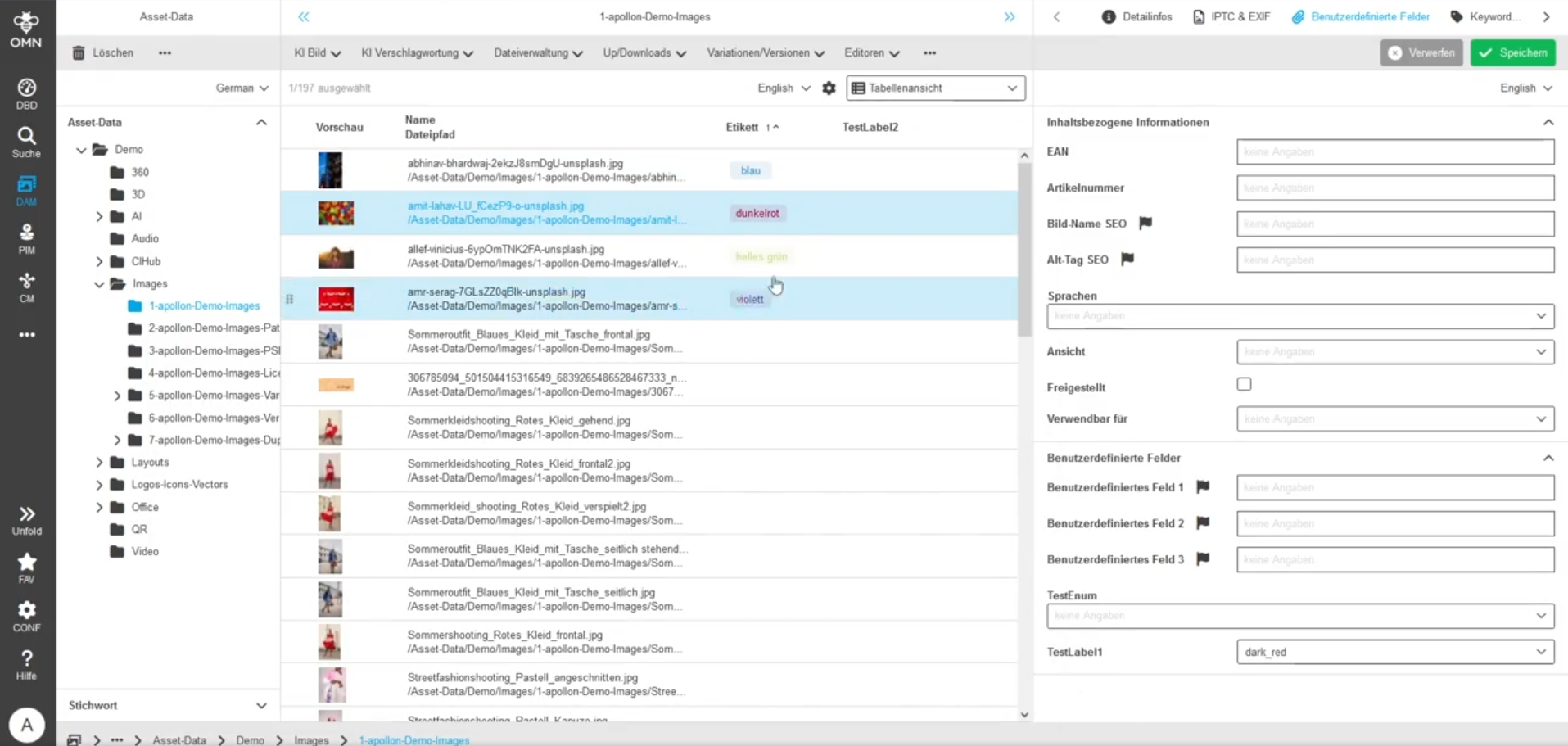Image resolution: width=1568 pixels, height=746 pixels.
Task: Click the Speichern button
Action: tap(1512, 52)
